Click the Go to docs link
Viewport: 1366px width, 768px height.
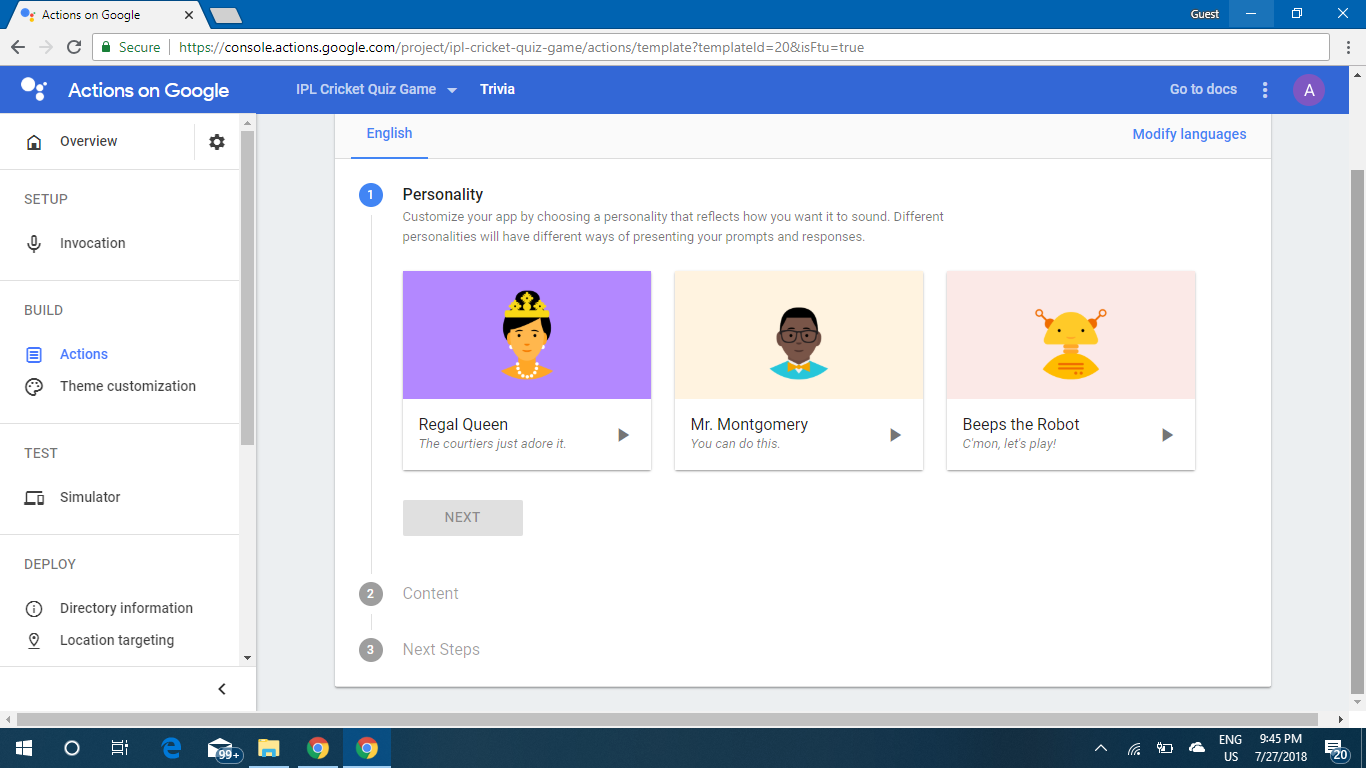1203,90
